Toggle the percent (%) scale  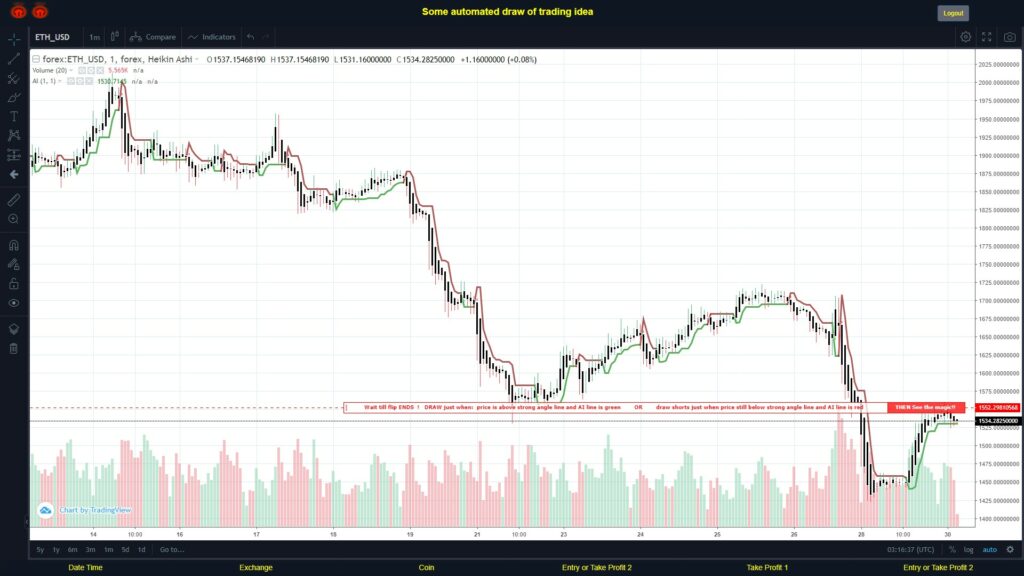pos(952,549)
